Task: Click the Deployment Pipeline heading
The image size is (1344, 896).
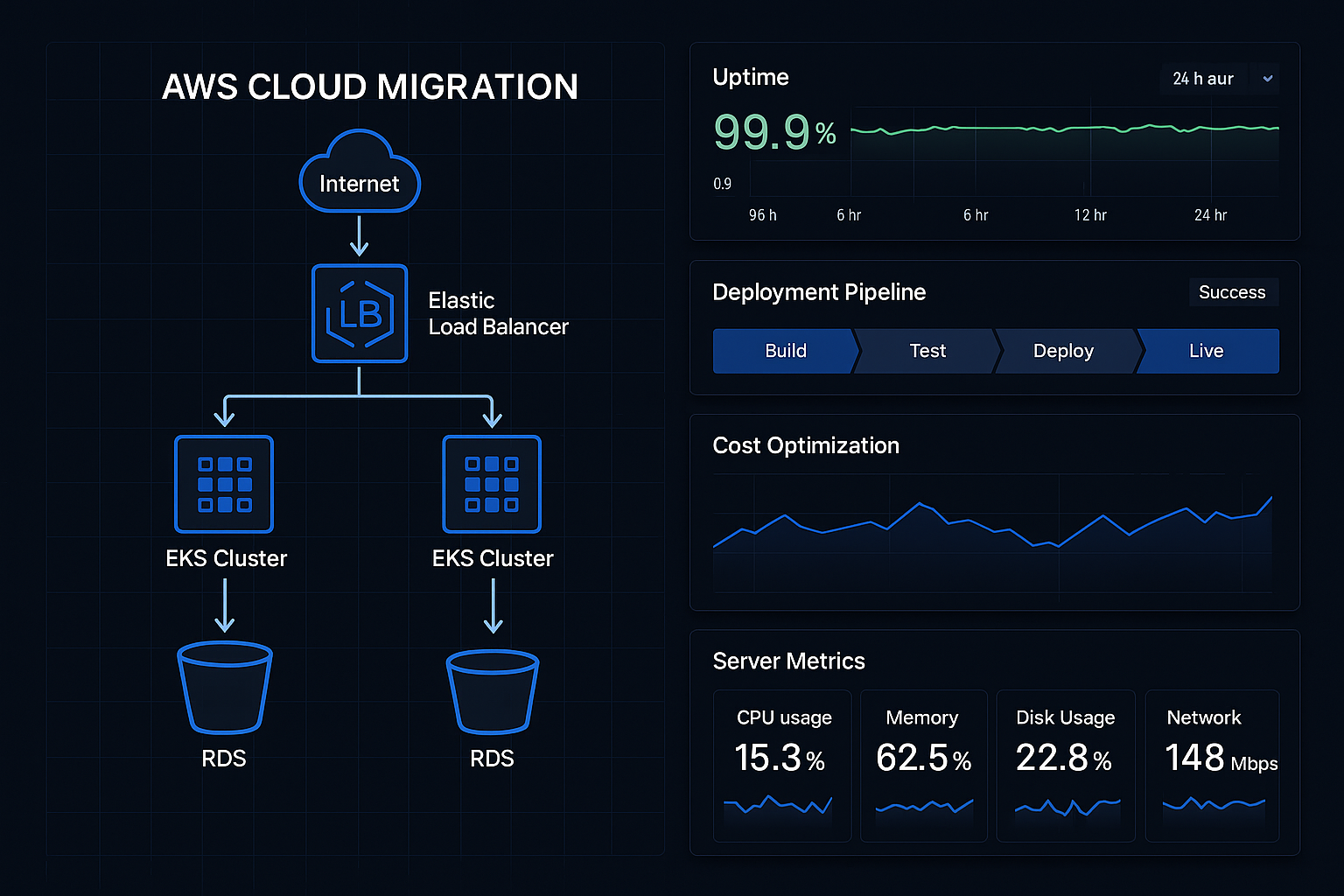Action: 819,292
